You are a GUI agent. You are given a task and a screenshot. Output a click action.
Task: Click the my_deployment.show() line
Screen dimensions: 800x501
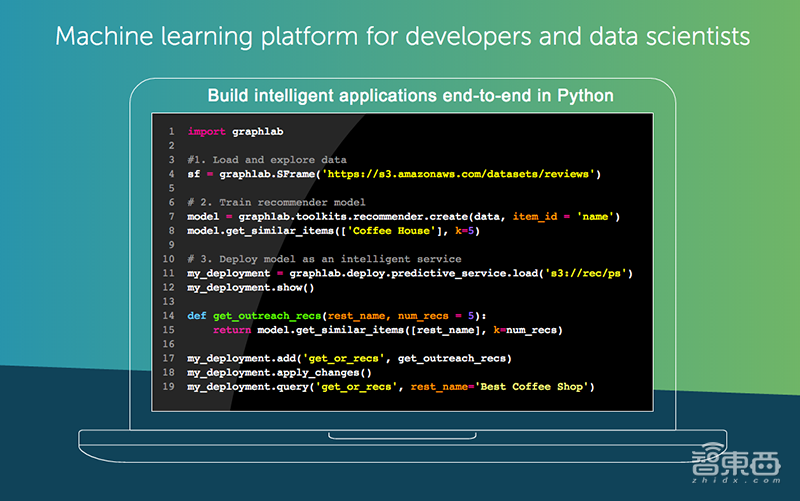click(x=251, y=287)
